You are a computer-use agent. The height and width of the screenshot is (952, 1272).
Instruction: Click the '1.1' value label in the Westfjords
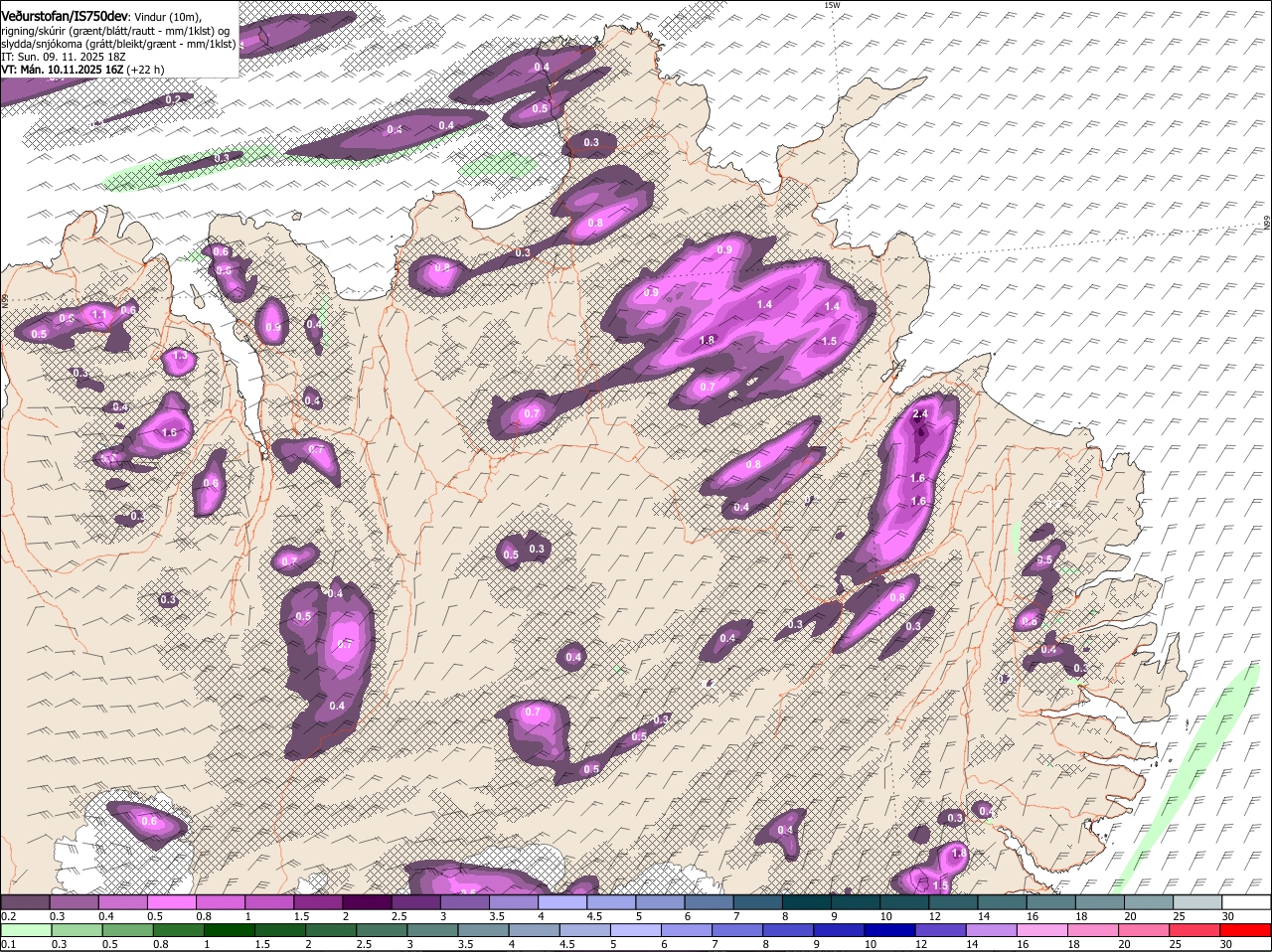pos(98,315)
